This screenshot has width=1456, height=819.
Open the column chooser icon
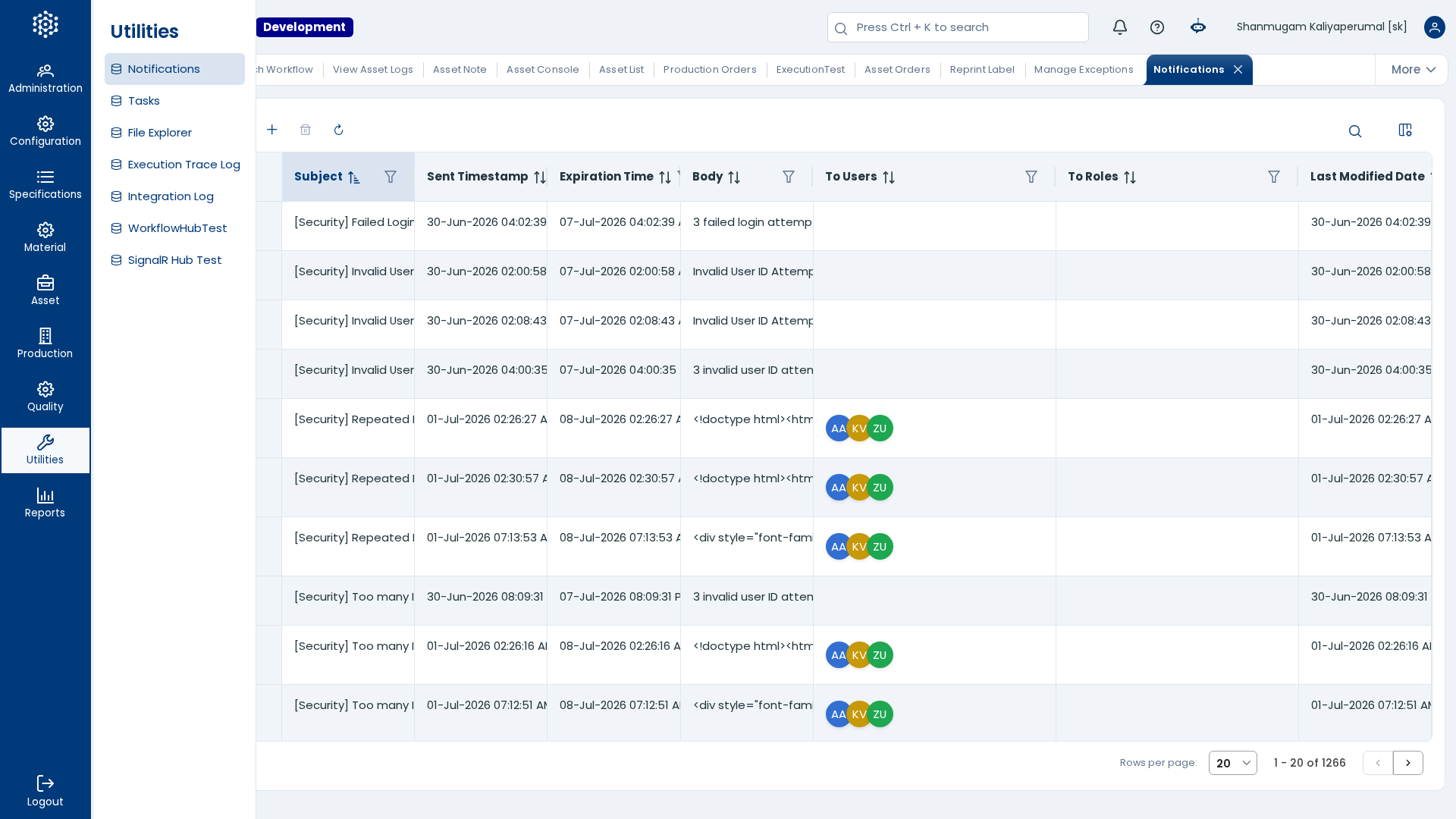pos(1405,130)
